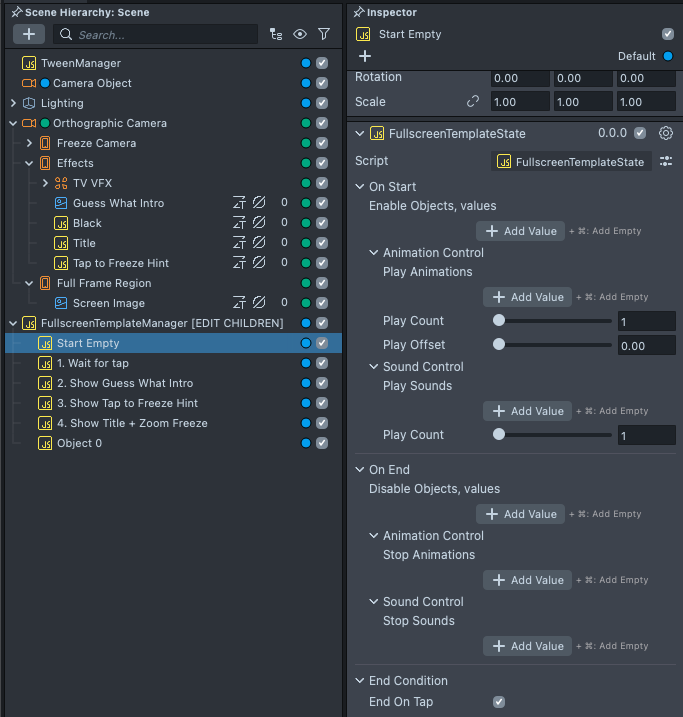Toggle the End On Tap checkbox
The height and width of the screenshot is (717, 683).
[x=499, y=702]
